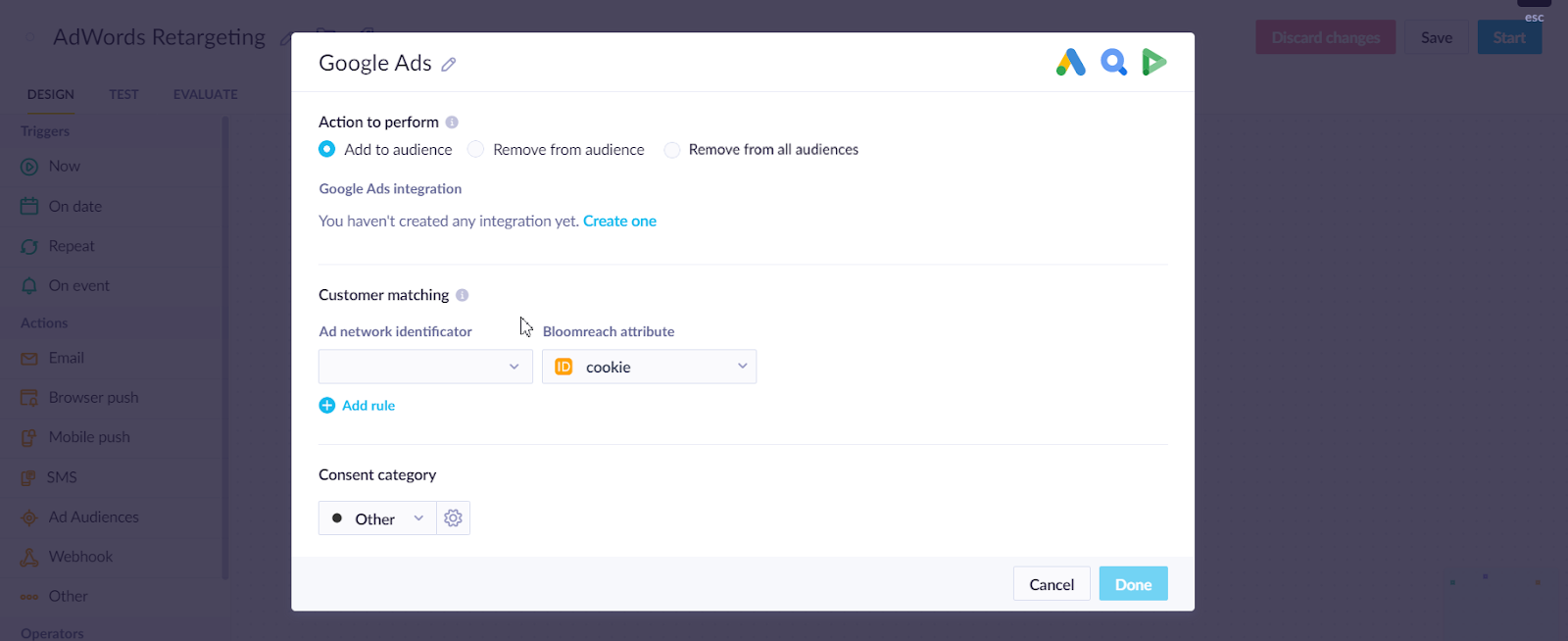The width and height of the screenshot is (1568, 641).
Task: Open consent category settings gear
Action: pos(453,518)
